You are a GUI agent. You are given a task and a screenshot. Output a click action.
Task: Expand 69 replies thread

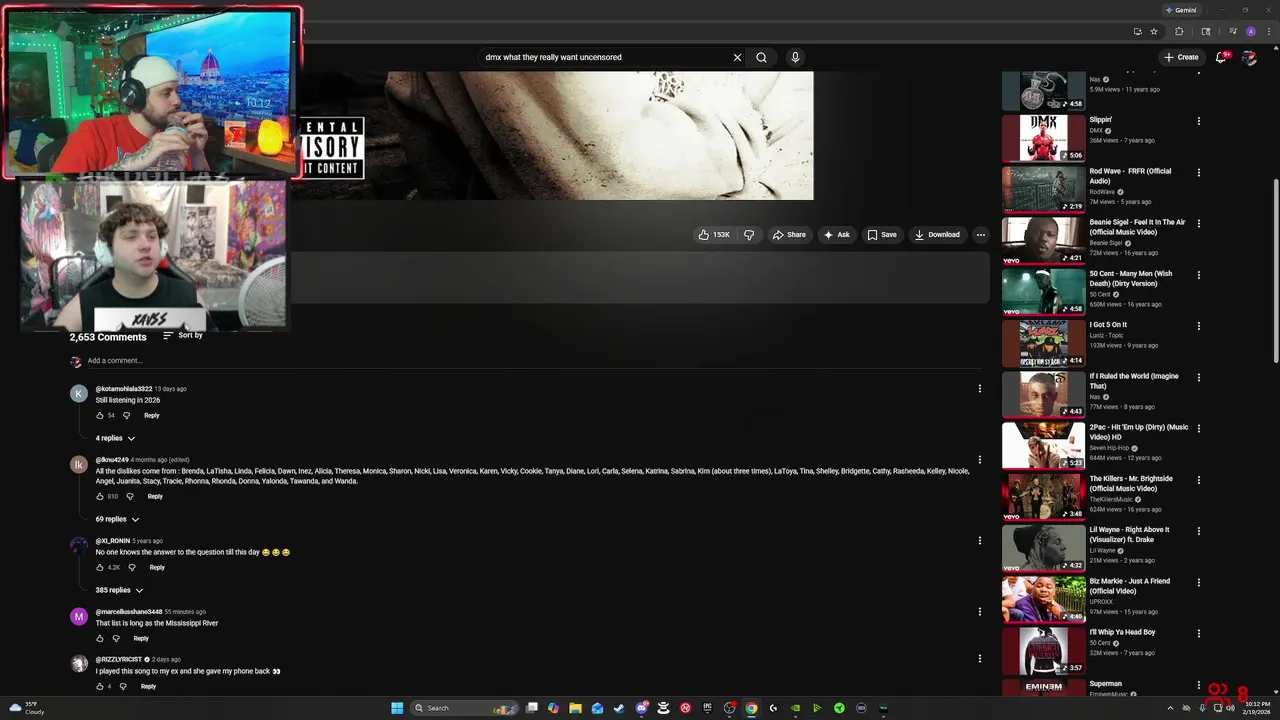tap(118, 519)
